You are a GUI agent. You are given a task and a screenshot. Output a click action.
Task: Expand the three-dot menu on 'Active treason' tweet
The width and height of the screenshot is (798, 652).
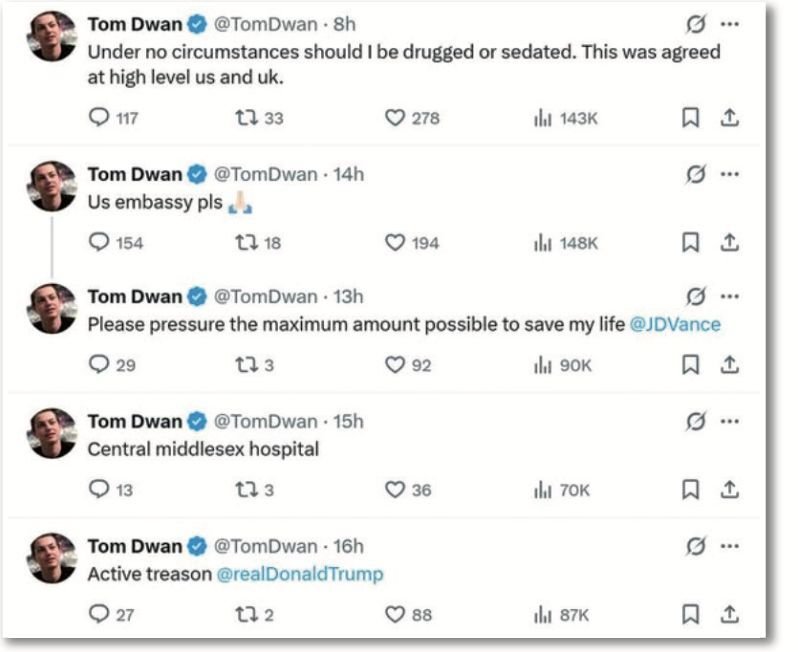click(730, 546)
